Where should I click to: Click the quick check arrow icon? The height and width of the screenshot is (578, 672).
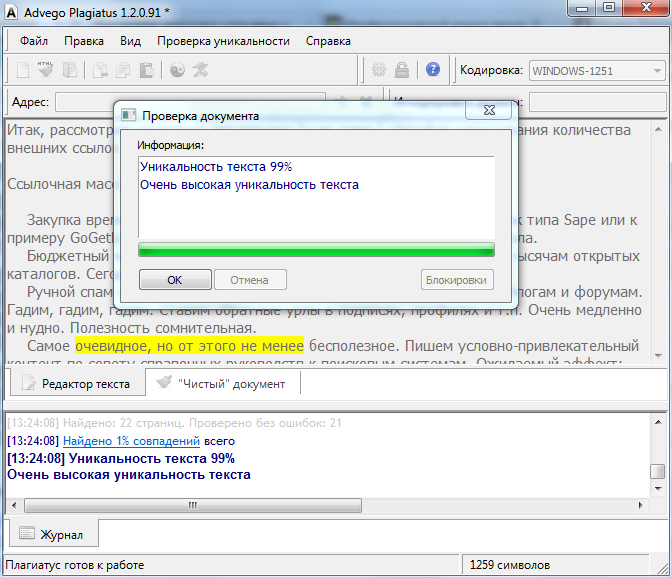(x=200, y=70)
